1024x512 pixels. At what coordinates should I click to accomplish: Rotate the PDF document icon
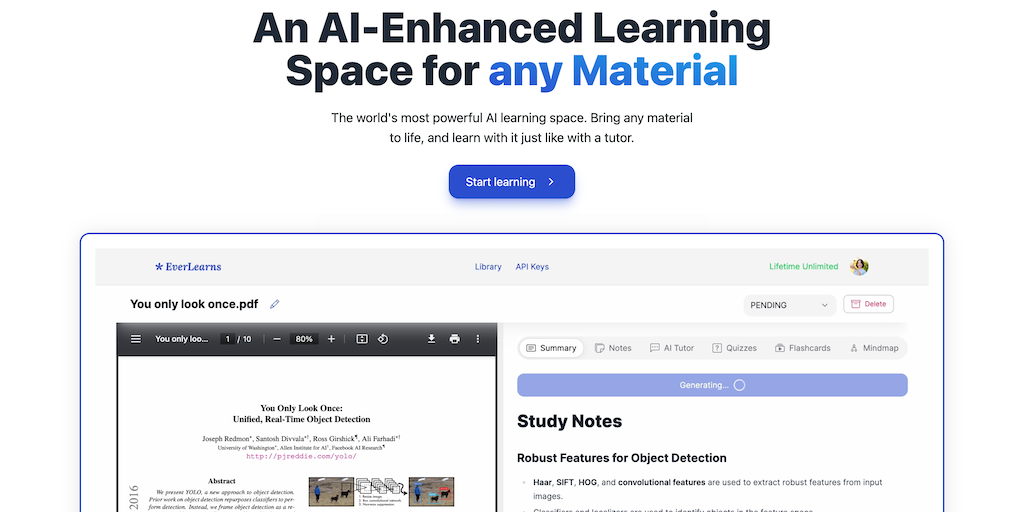pos(383,339)
